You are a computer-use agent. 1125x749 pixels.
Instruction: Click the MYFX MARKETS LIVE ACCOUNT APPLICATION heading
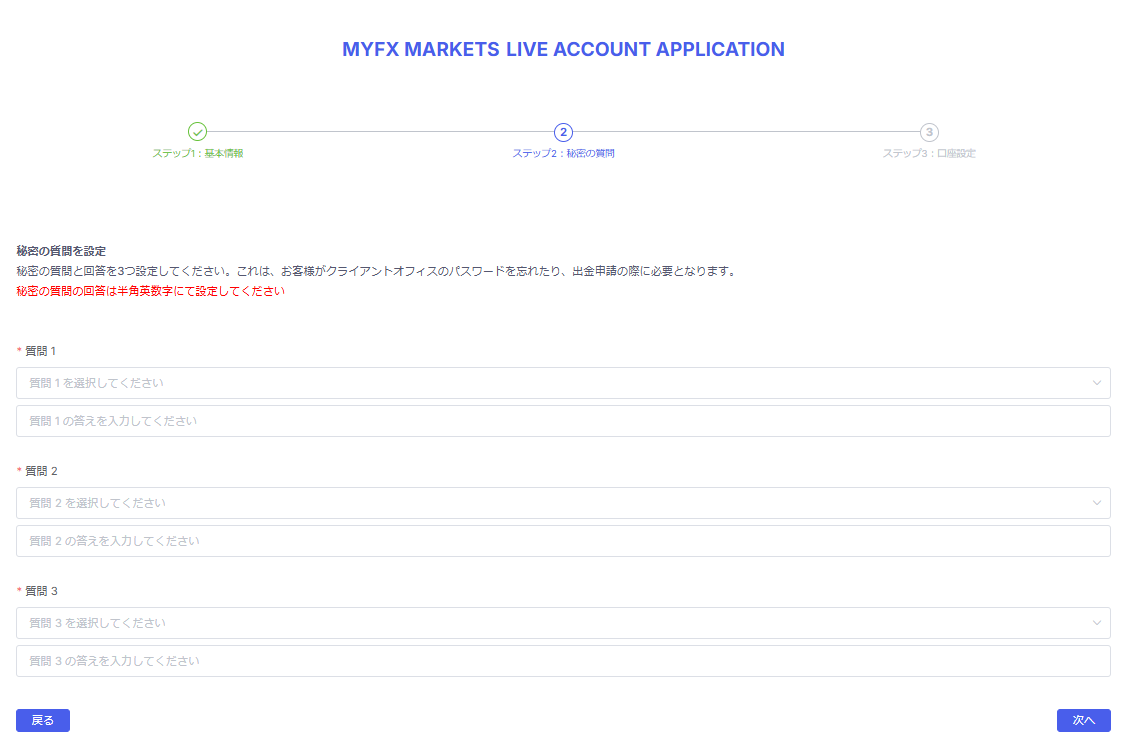point(563,50)
